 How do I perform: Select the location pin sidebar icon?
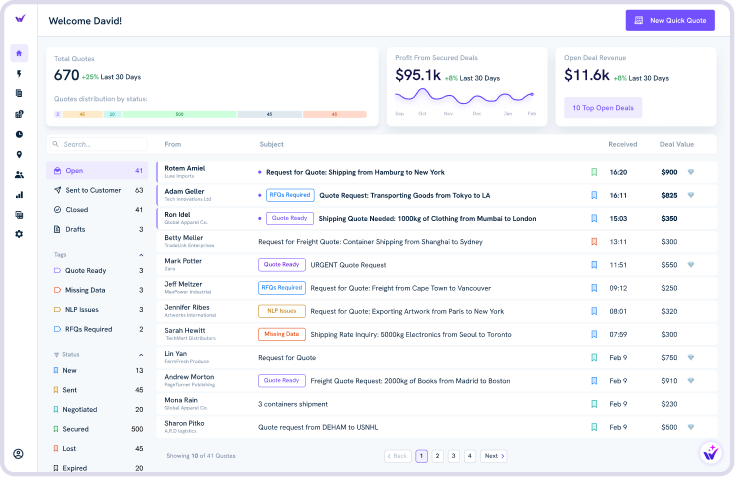[19, 154]
